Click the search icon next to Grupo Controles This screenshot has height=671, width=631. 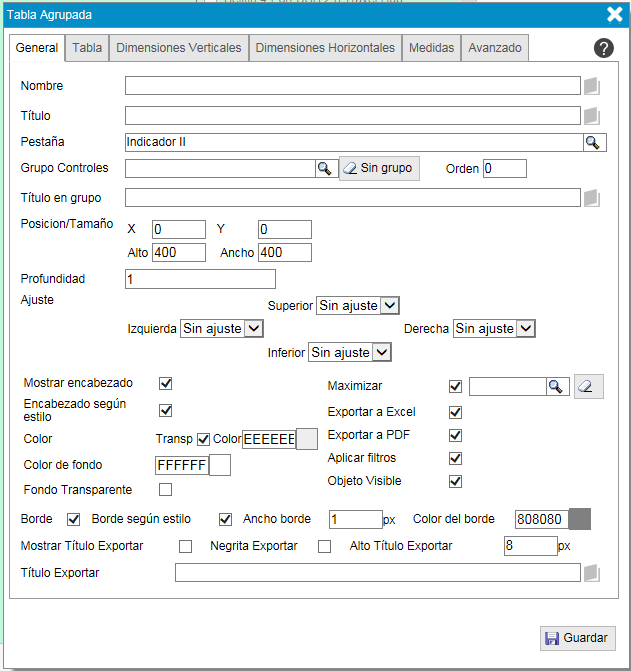click(x=324, y=169)
